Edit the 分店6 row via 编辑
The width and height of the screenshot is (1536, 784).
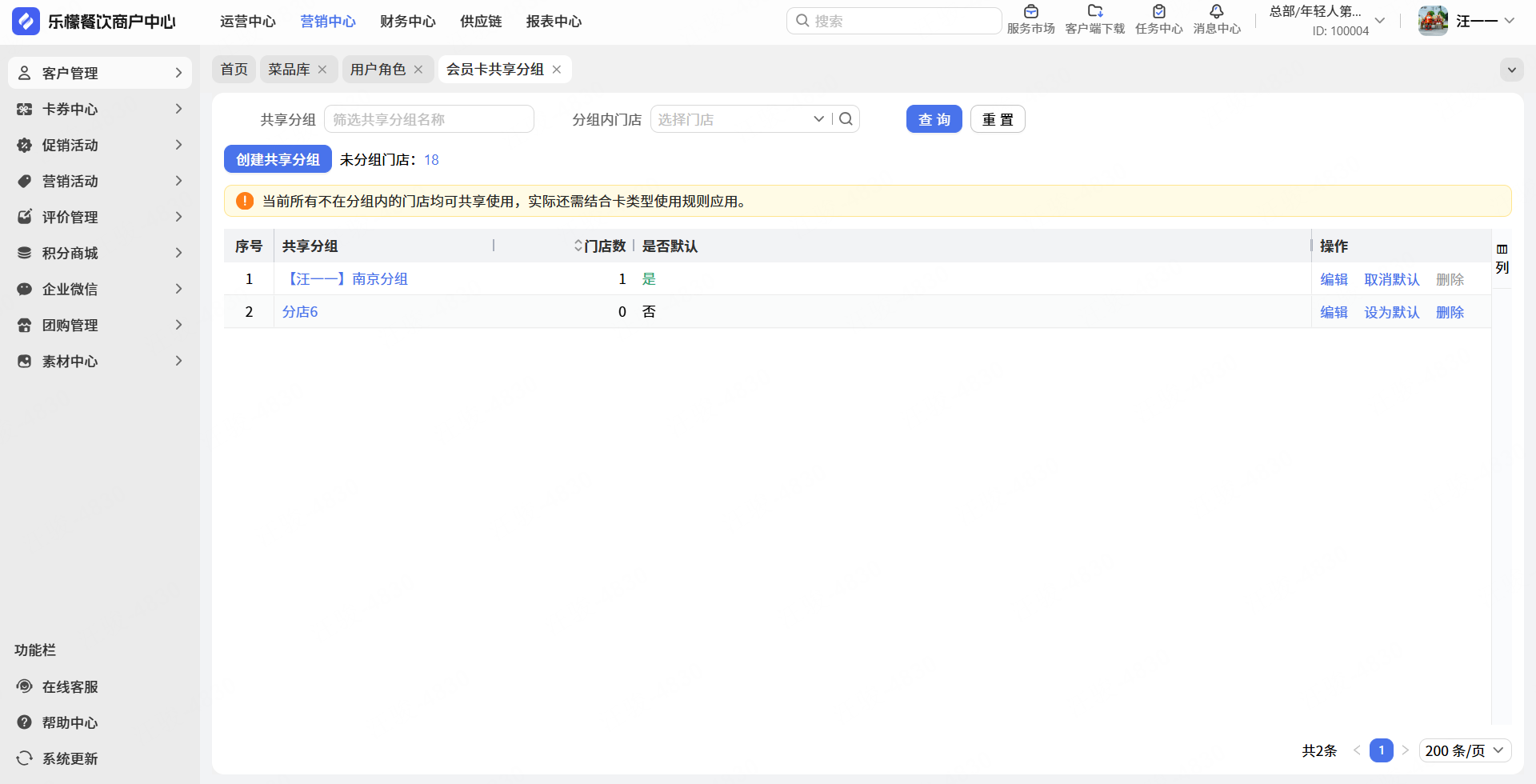click(1334, 312)
